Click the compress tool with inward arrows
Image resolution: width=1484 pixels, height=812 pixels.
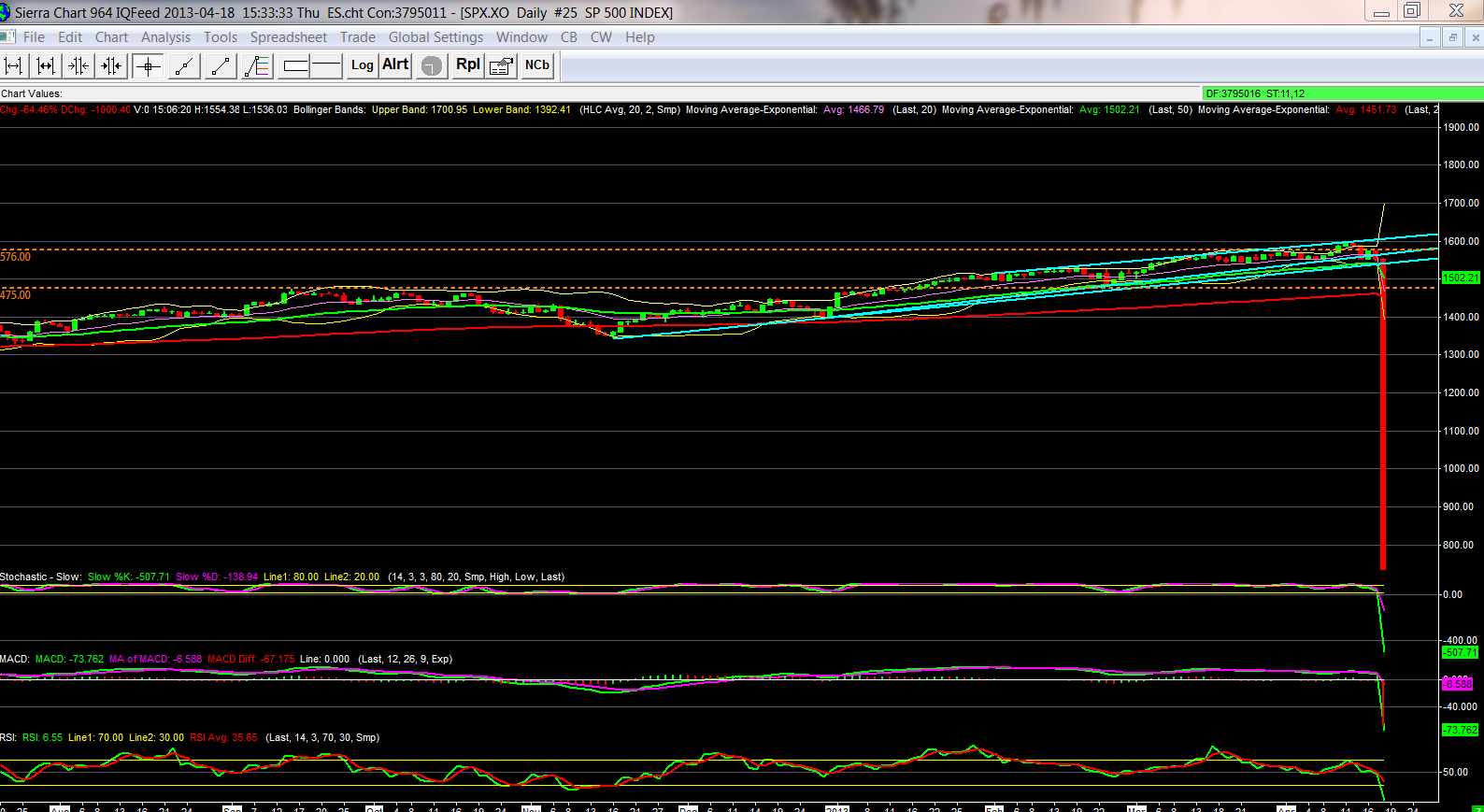(x=78, y=65)
